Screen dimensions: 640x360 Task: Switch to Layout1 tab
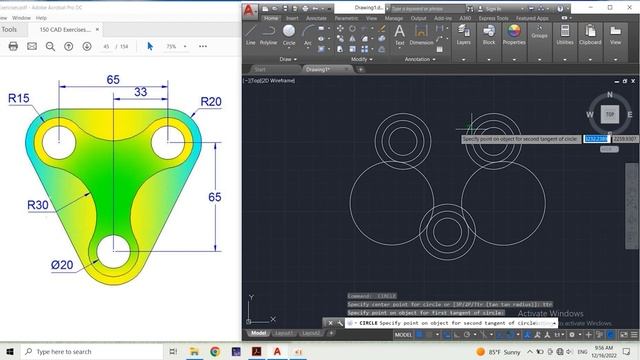[x=283, y=333]
